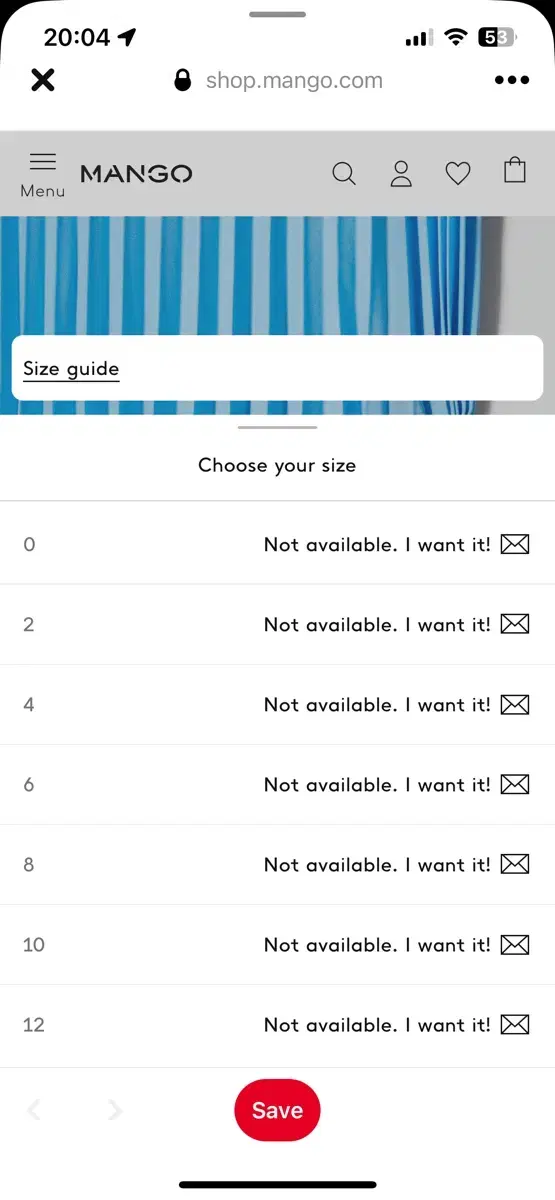Viewport: 555px width, 1200px height.
Task: Open the wishlist heart icon
Action: click(458, 174)
